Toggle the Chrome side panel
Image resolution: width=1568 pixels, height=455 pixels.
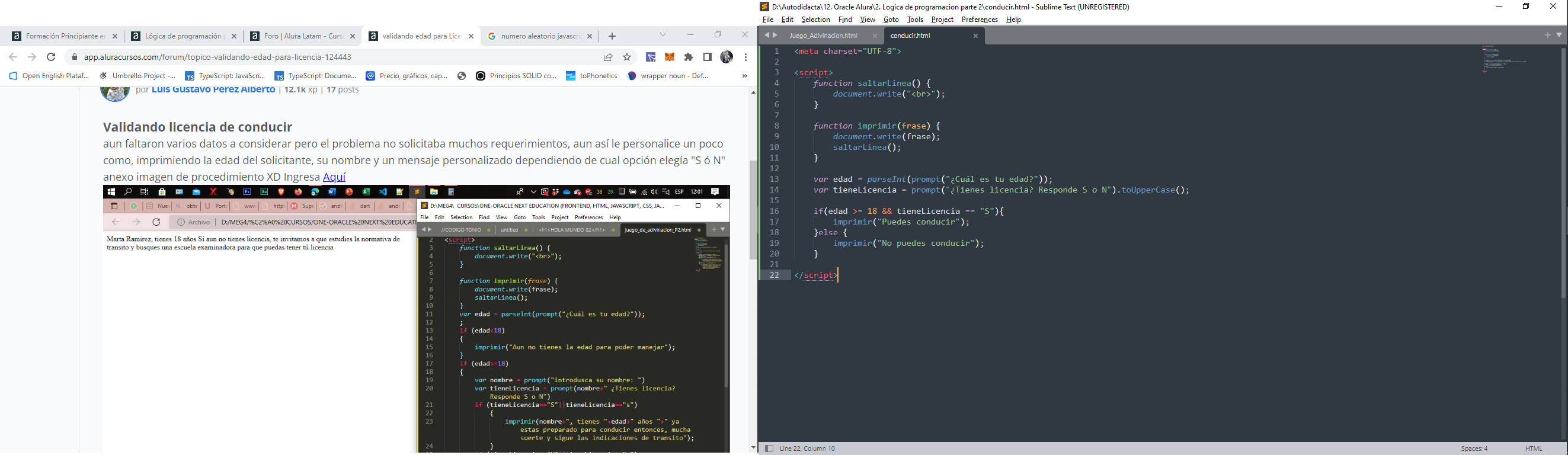point(708,57)
